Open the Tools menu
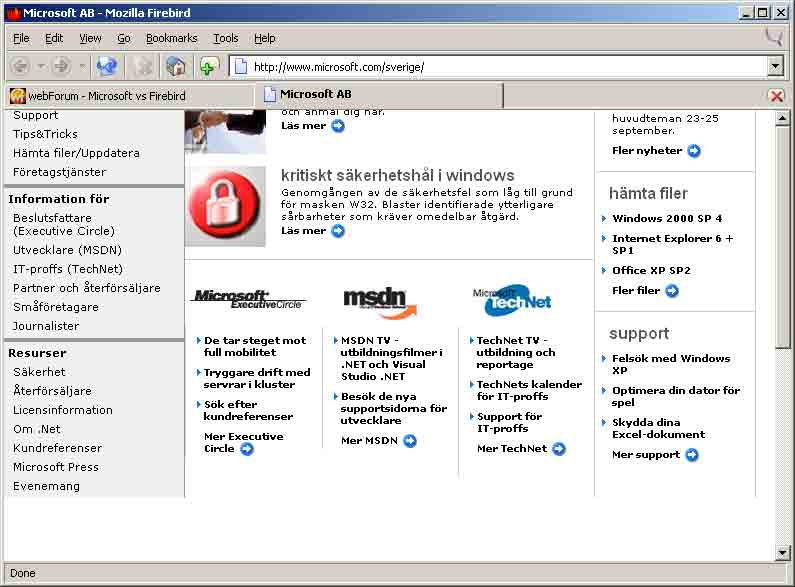This screenshot has width=795, height=587. pyautogui.click(x=226, y=39)
